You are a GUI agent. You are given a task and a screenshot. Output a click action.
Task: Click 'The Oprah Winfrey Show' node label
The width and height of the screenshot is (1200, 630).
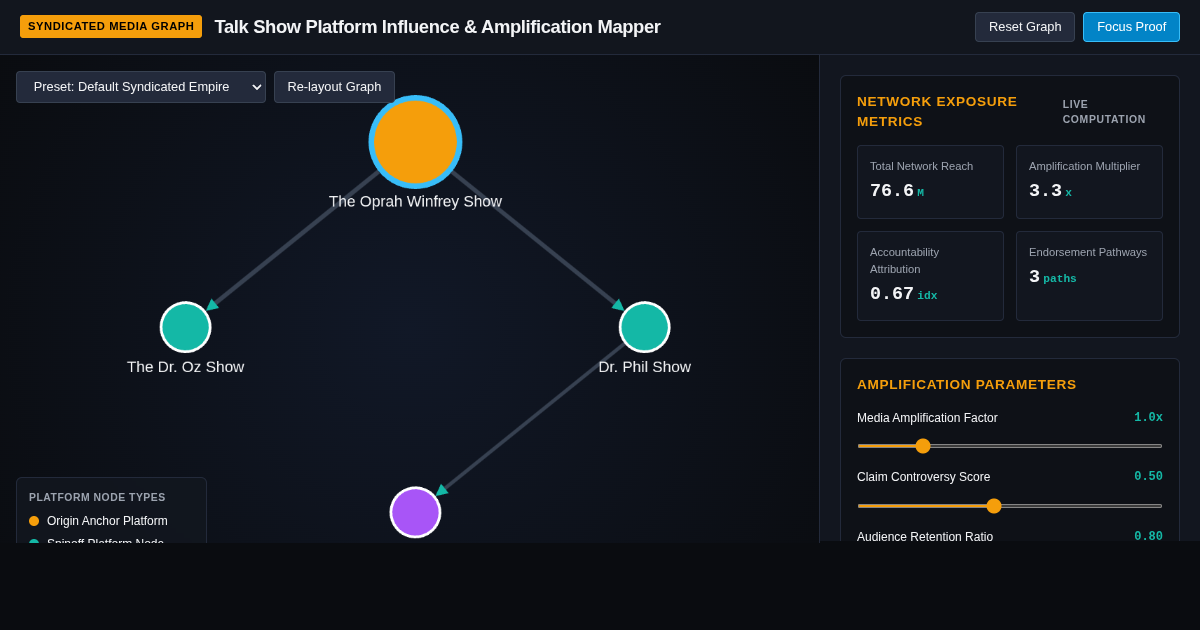click(415, 201)
